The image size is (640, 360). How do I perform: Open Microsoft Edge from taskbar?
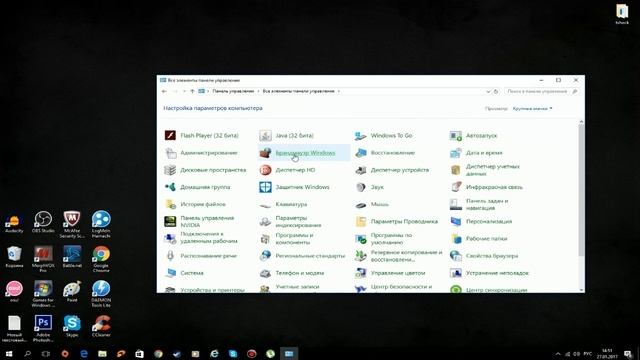(84, 353)
